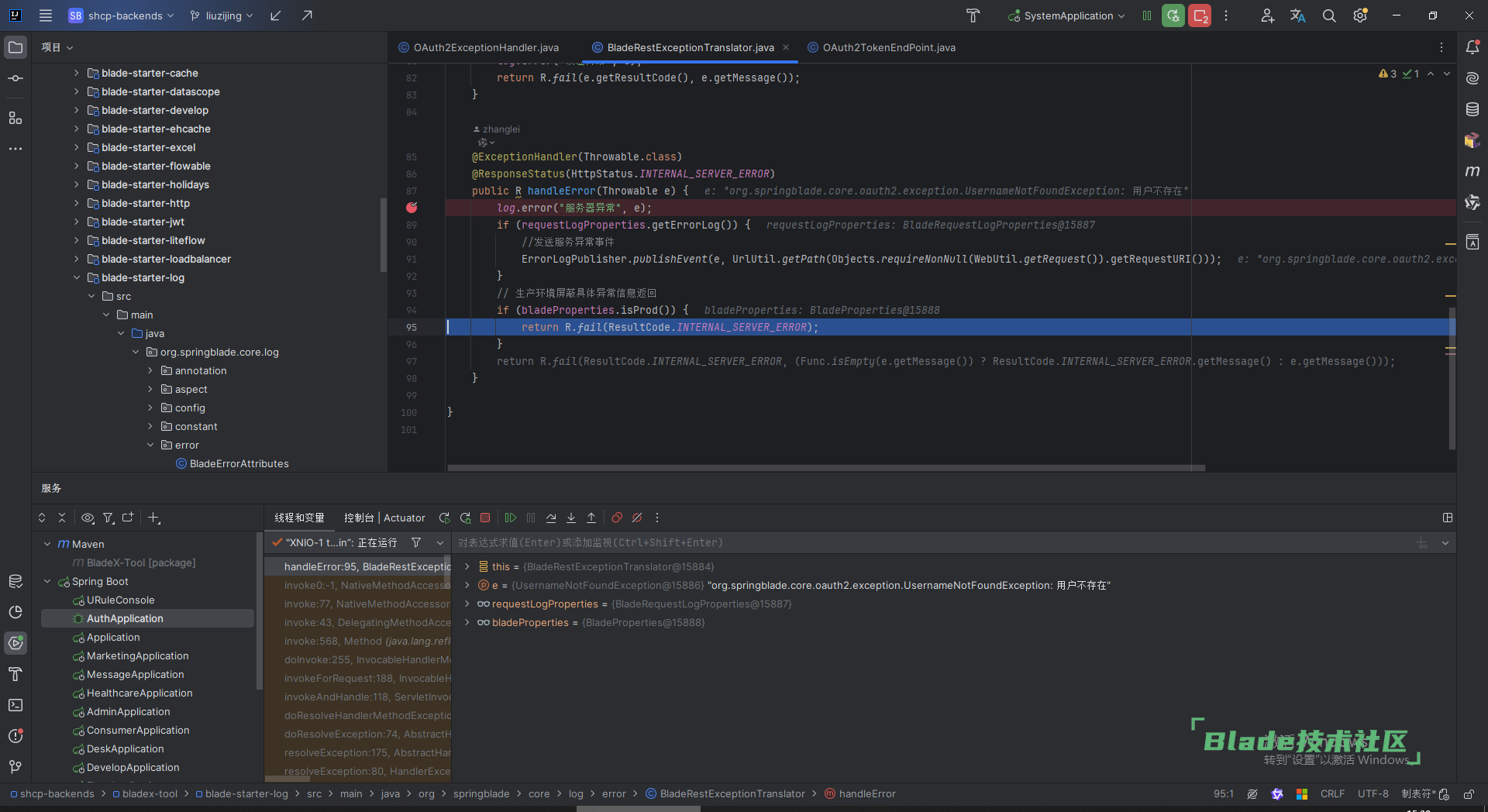
Task: Toggle read-only lock in status bar
Action: coord(1469,794)
